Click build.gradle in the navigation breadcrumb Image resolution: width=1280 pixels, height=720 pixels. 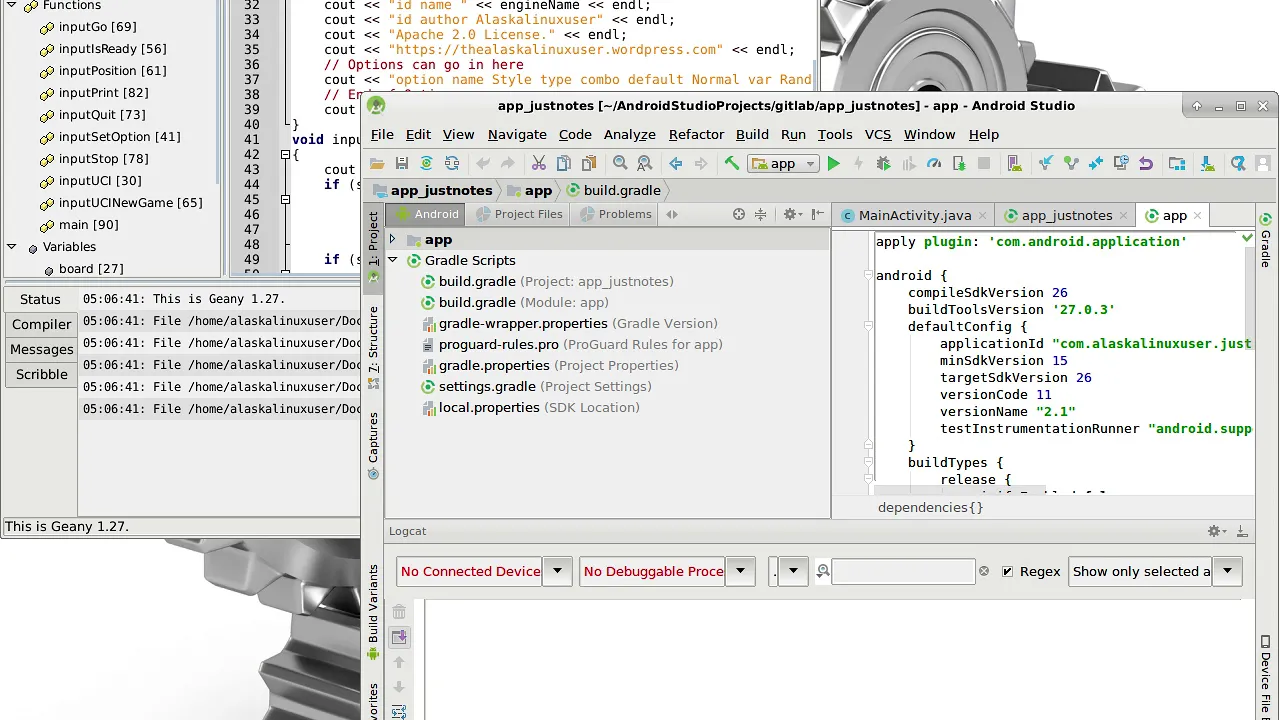tap(612, 190)
